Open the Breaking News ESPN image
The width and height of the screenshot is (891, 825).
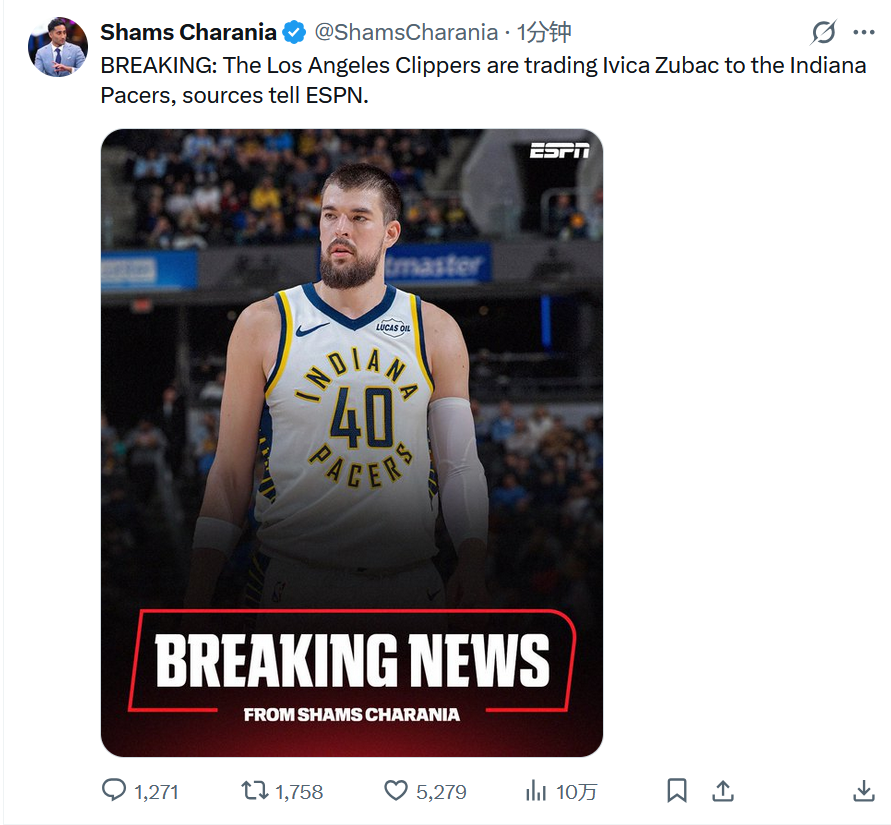[x=352, y=442]
